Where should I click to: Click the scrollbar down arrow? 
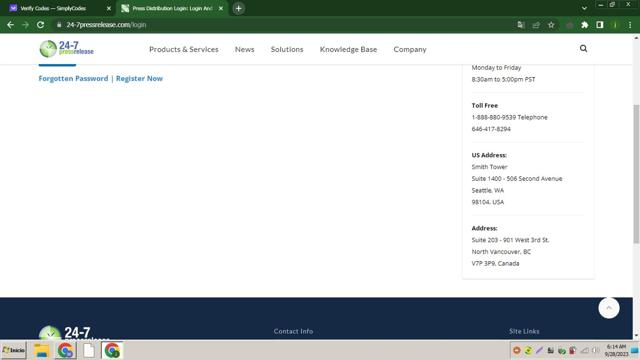click(x=636, y=336)
